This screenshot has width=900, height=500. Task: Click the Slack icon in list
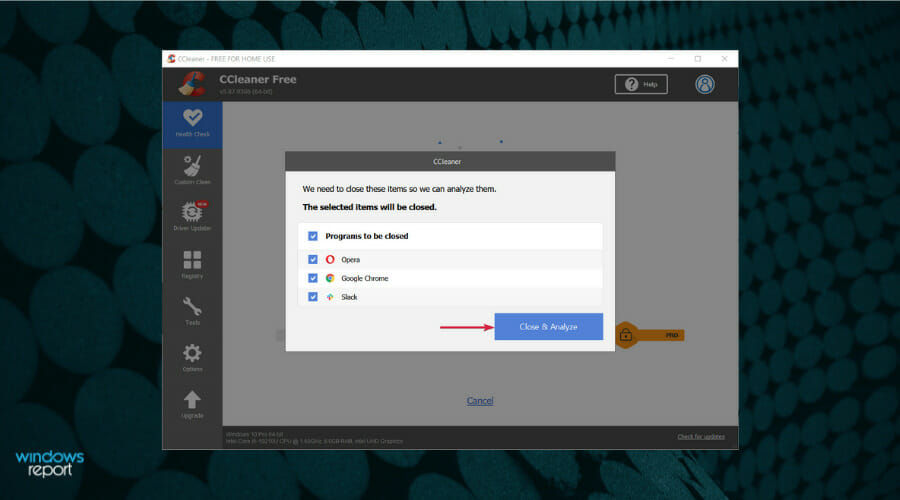tap(330, 297)
